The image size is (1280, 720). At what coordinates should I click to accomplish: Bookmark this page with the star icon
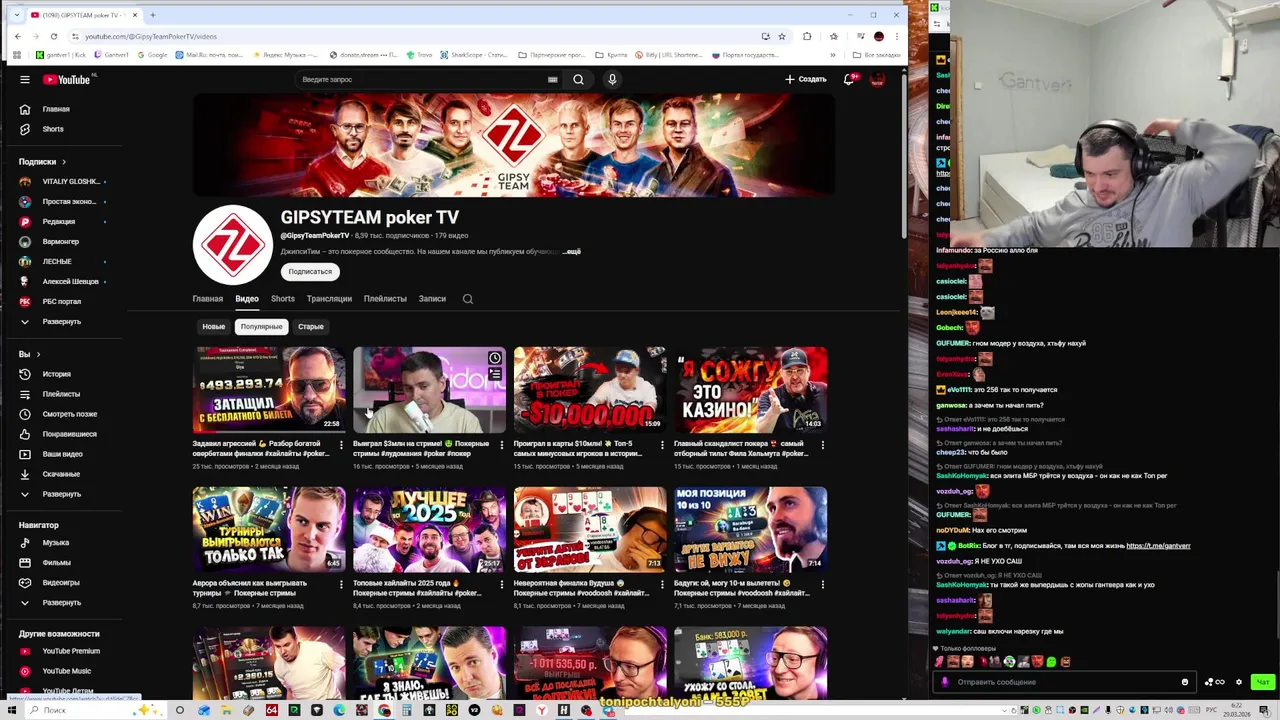pyautogui.click(x=782, y=36)
